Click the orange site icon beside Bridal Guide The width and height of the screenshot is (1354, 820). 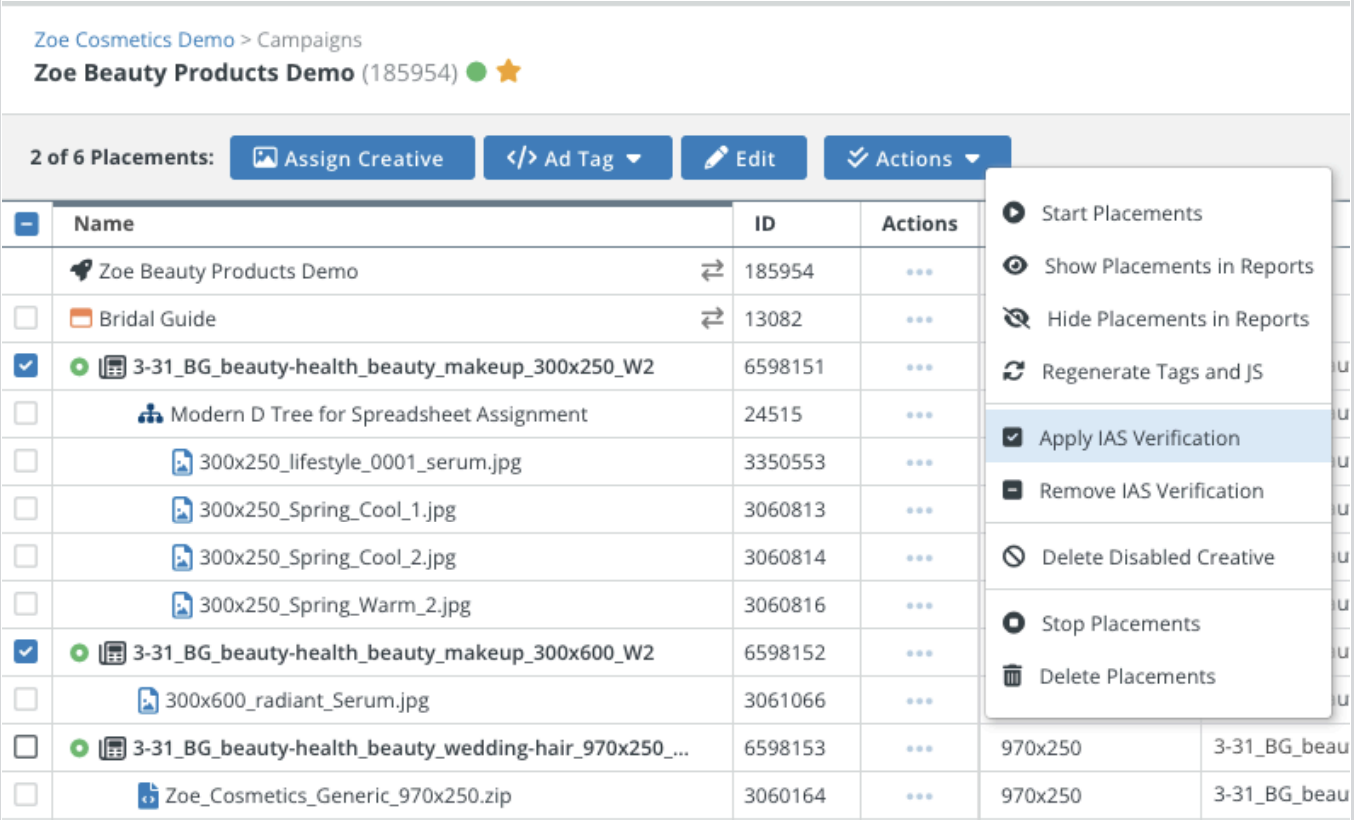tap(81, 319)
